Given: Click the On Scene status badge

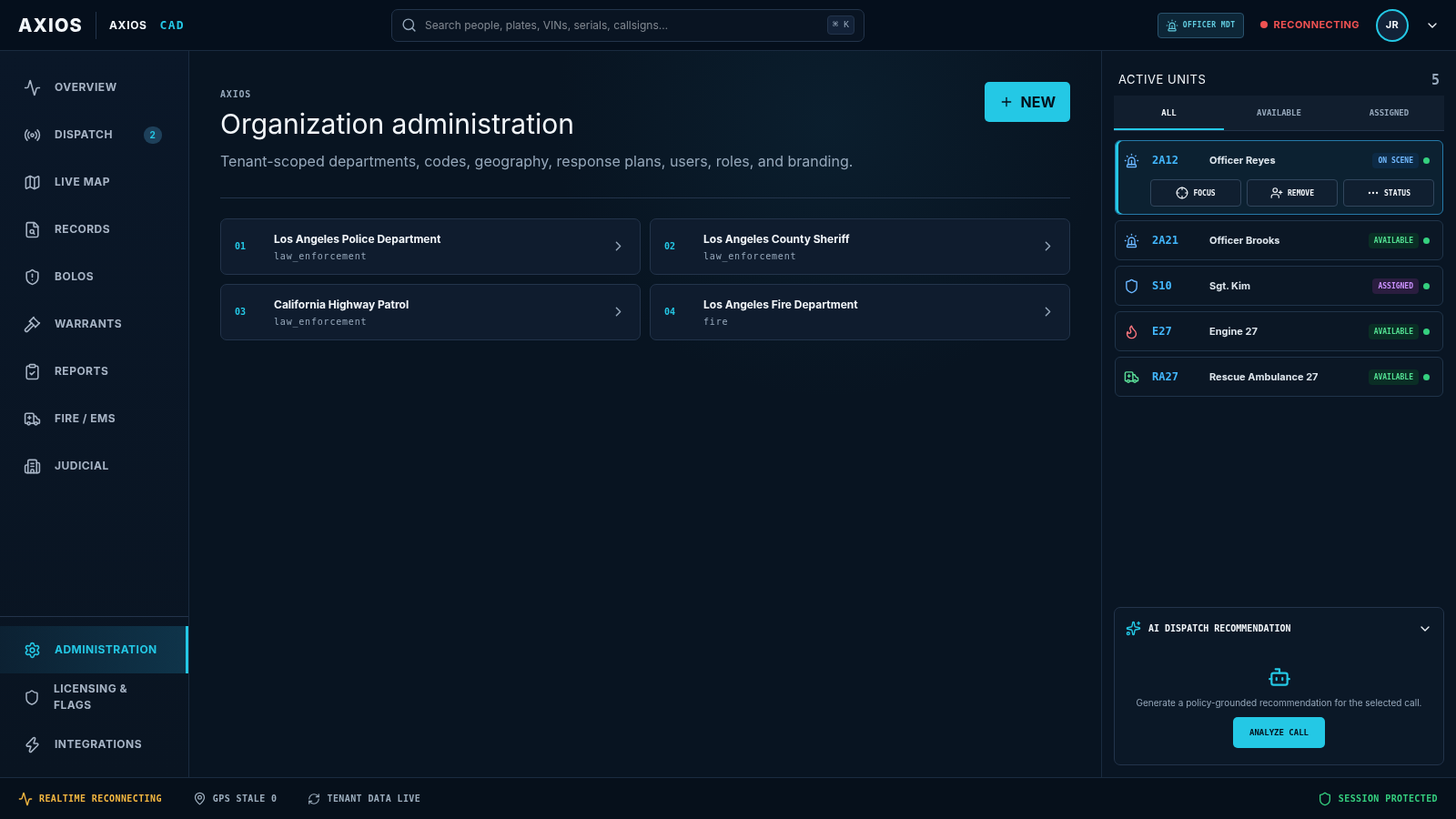Looking at the screenshot, I should (x=1395, y=160).
